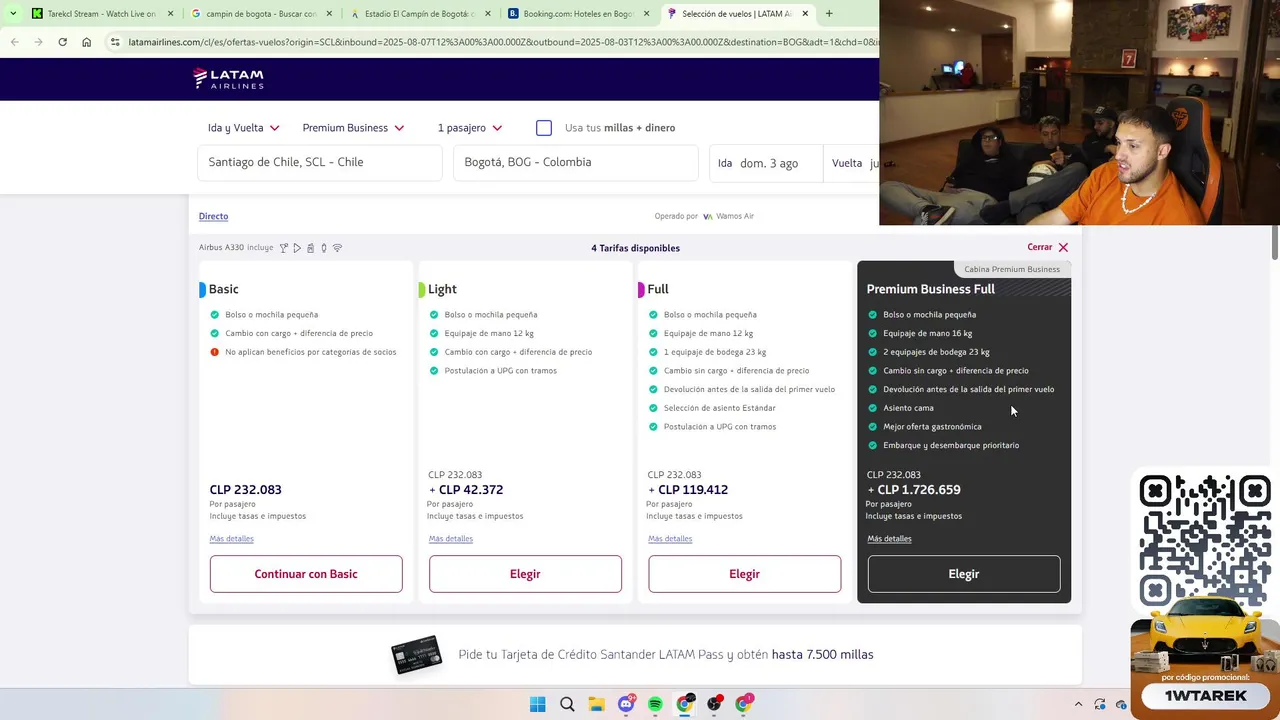Open Windows taskbar search

click(567, 704)
